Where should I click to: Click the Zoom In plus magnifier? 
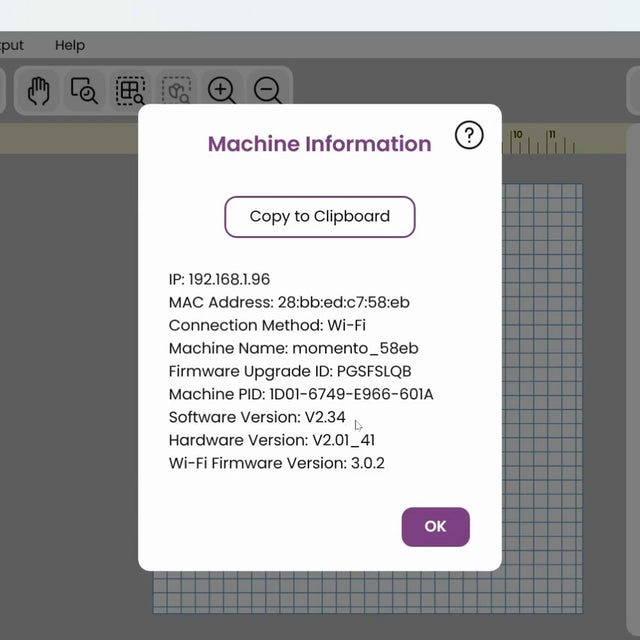click(222, 91)
